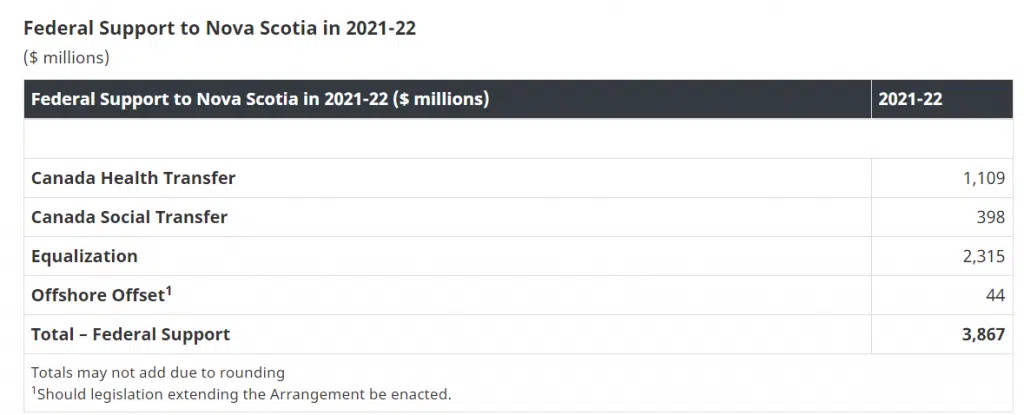Select the Canada Social Transfer row label

point(129,217)
